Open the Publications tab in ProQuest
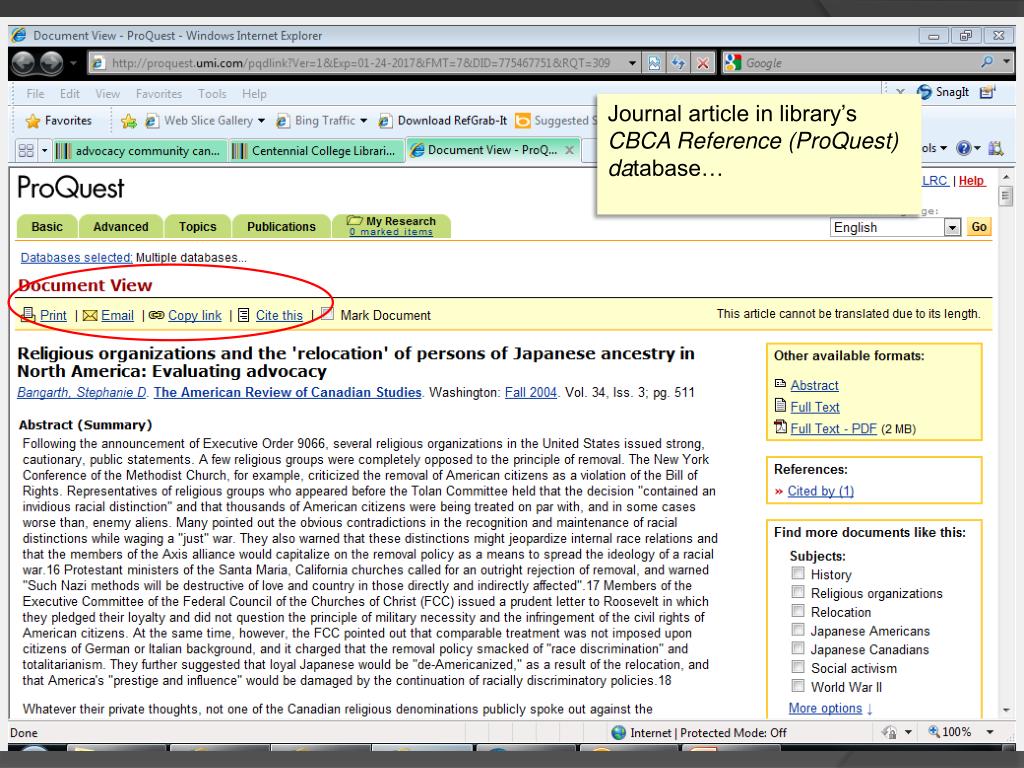This screenshot has width=1024, height=768. pyautogui.click(x=281, y=227)
